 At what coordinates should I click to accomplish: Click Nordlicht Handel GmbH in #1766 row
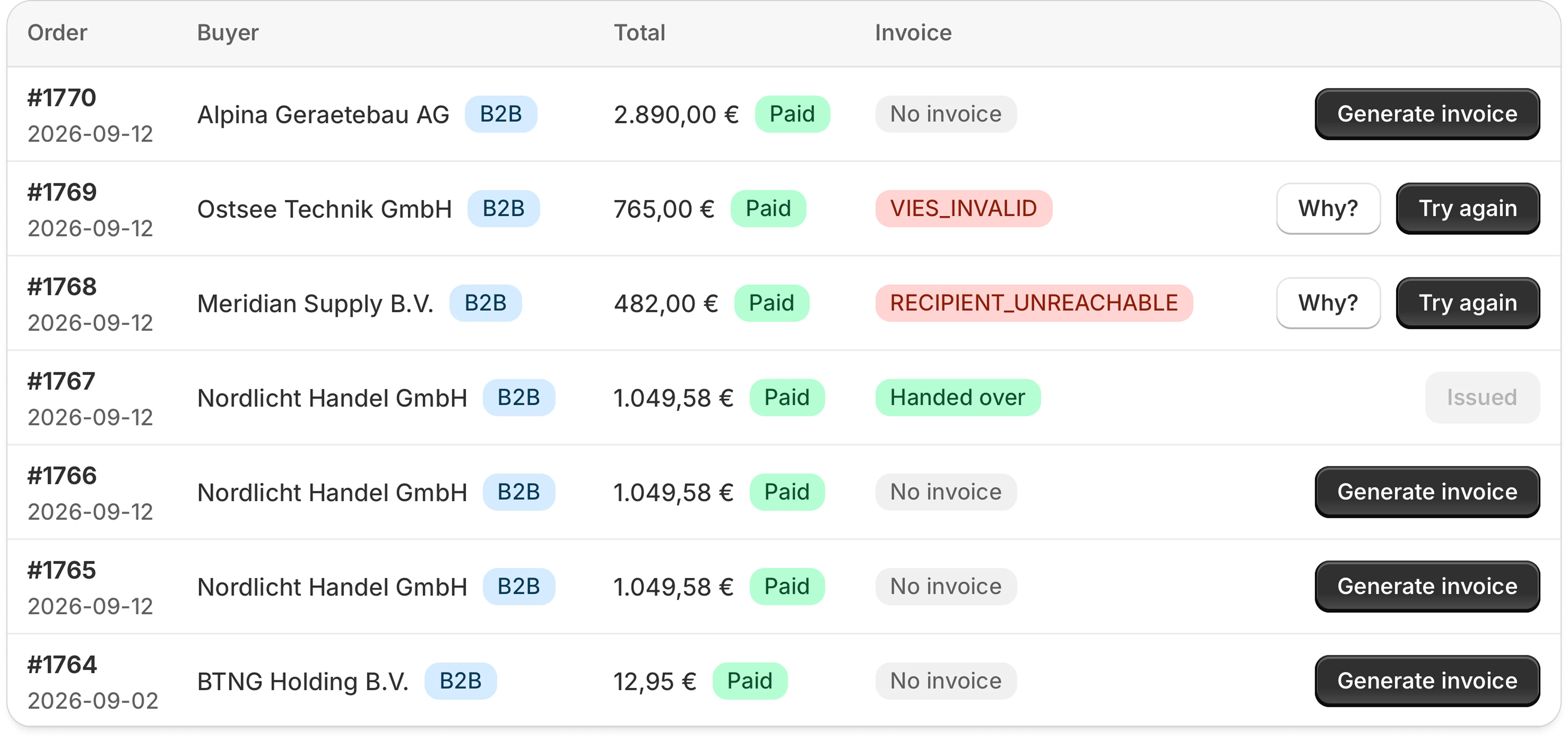tap(332, 492)
